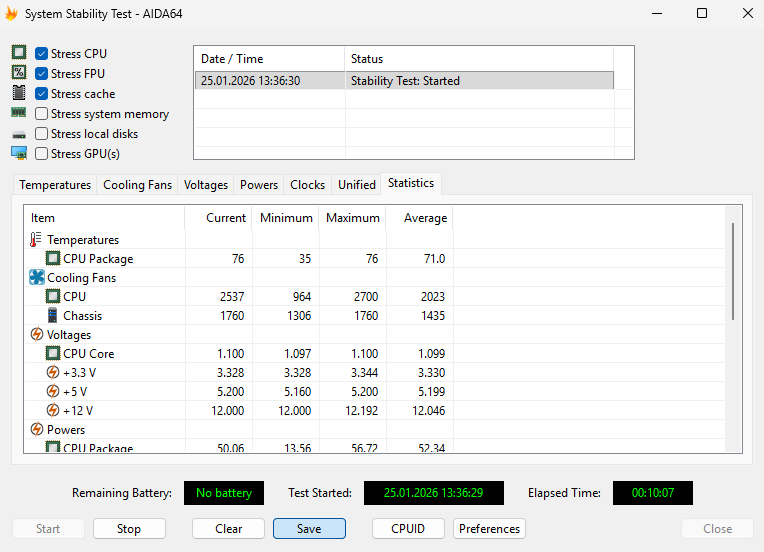The image size is (764, 552).
Task: Select the Unified tab
Action: pos(357,185)
